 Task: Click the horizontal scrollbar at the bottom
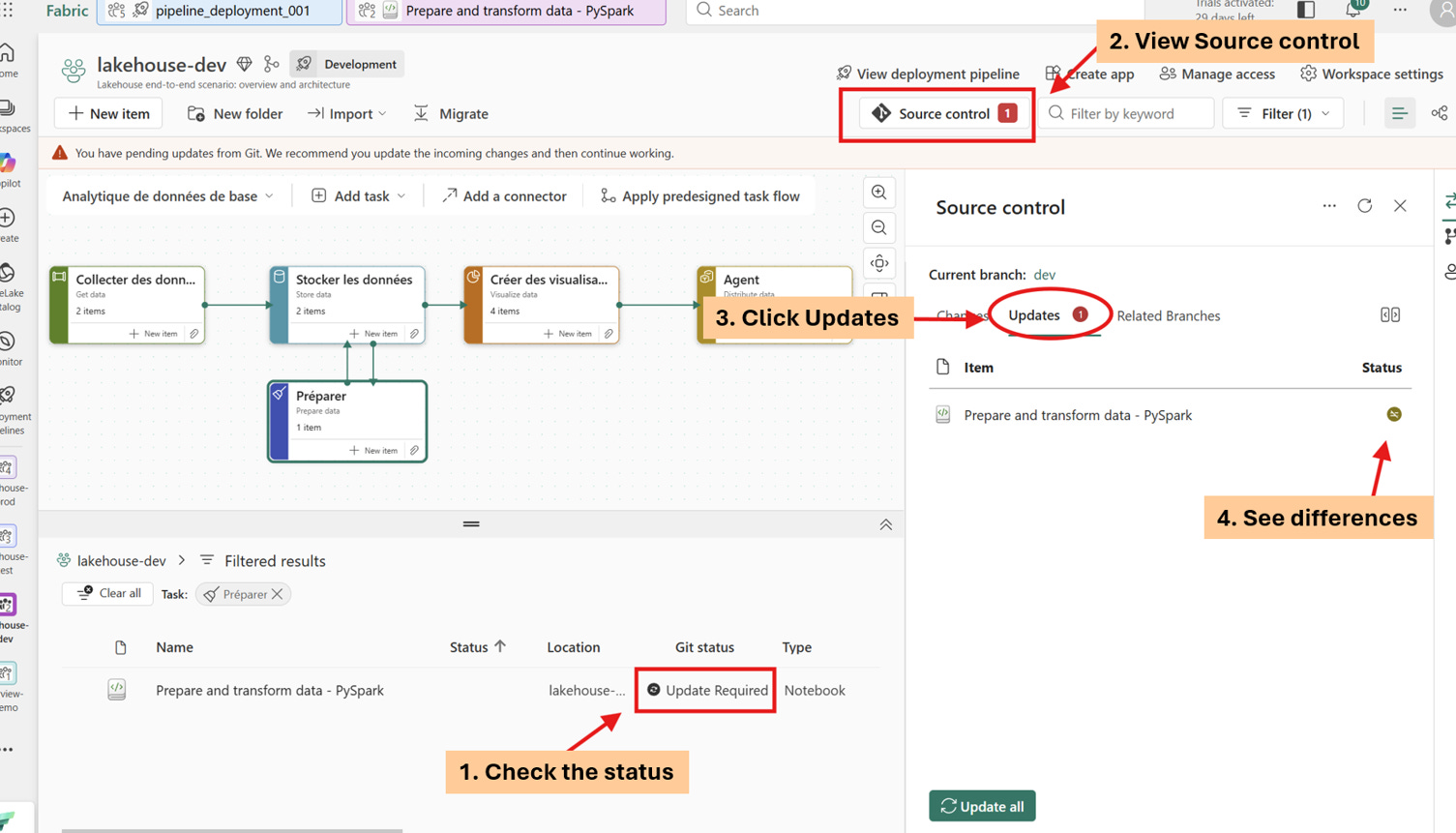point(232,830)
